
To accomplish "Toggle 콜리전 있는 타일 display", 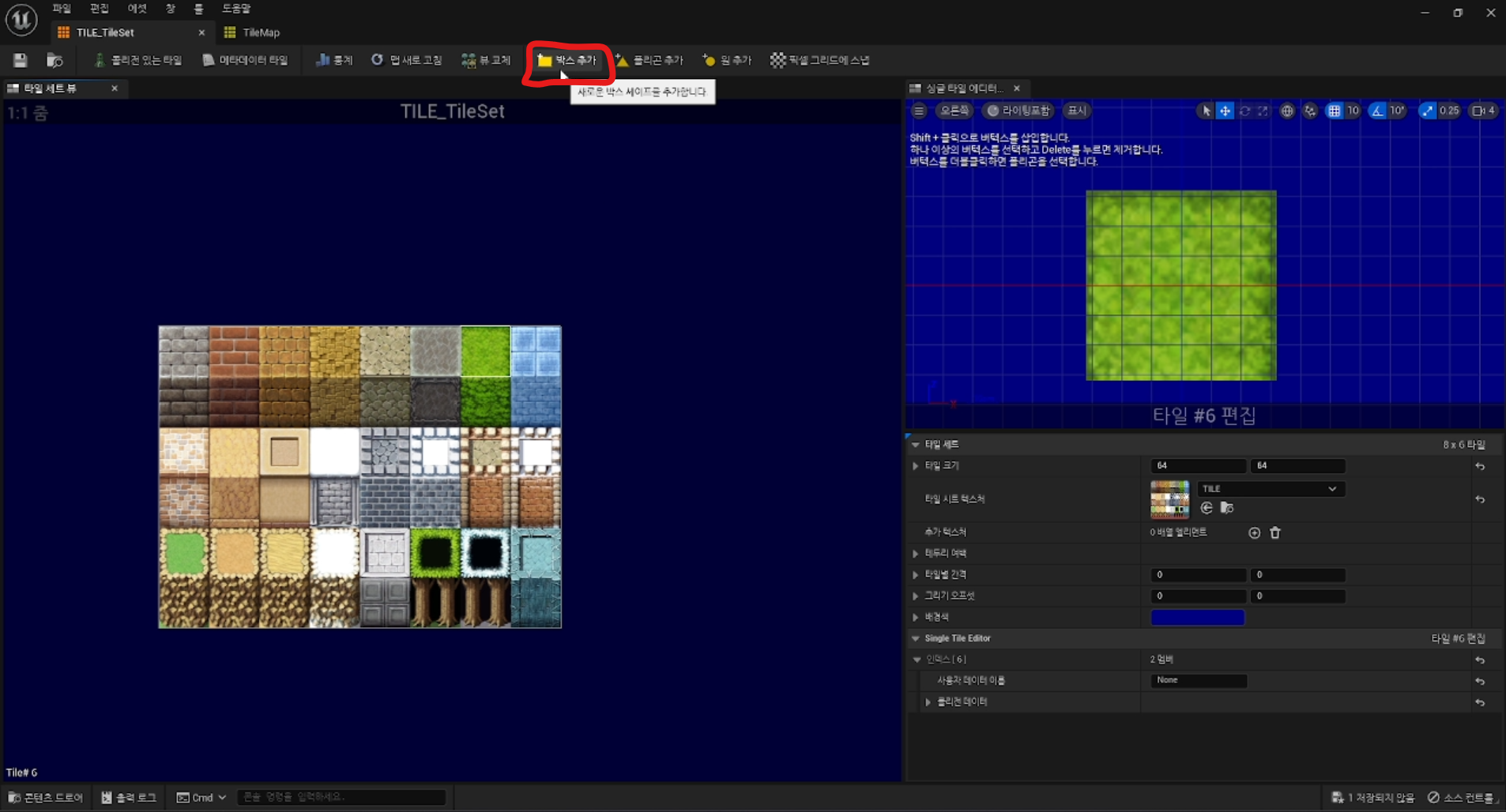I will click(138, 60).
